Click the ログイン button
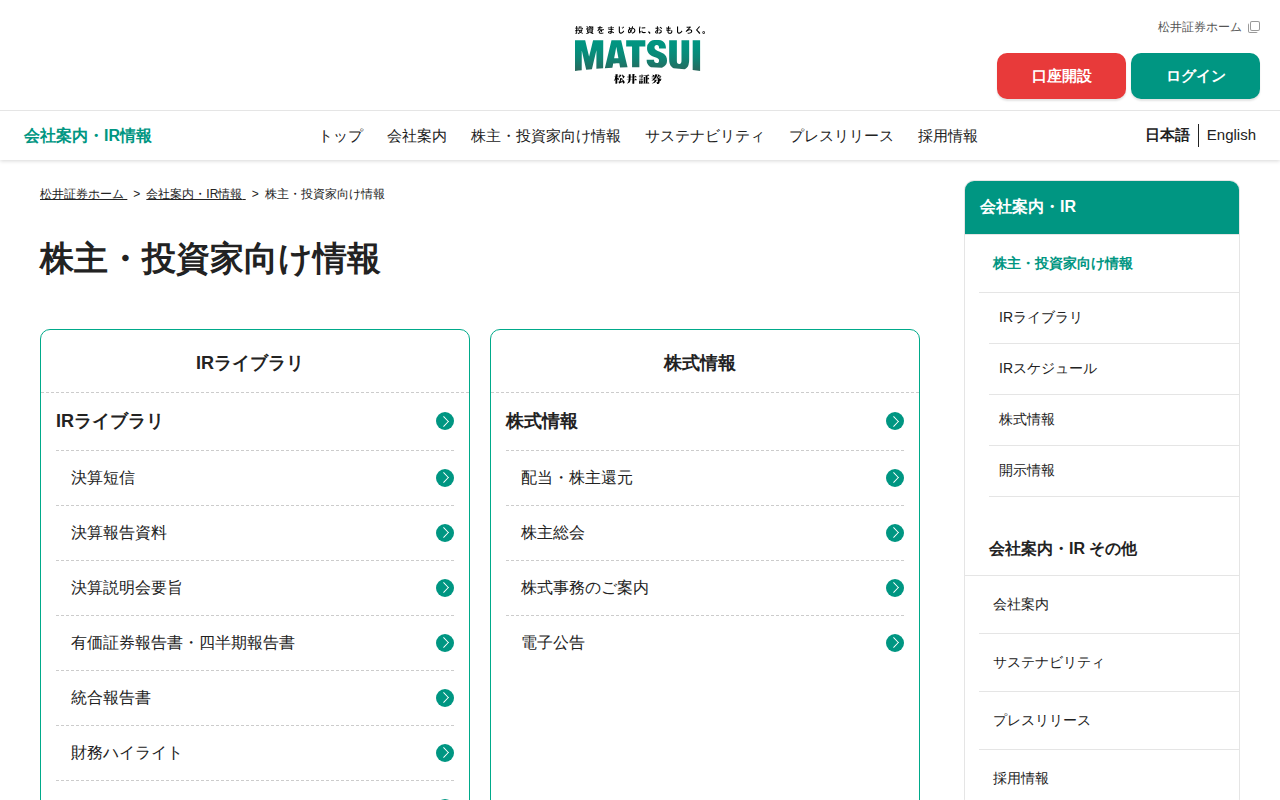Image resolution: width=1280 pixels, height=800 pixels. [1195, 76]
